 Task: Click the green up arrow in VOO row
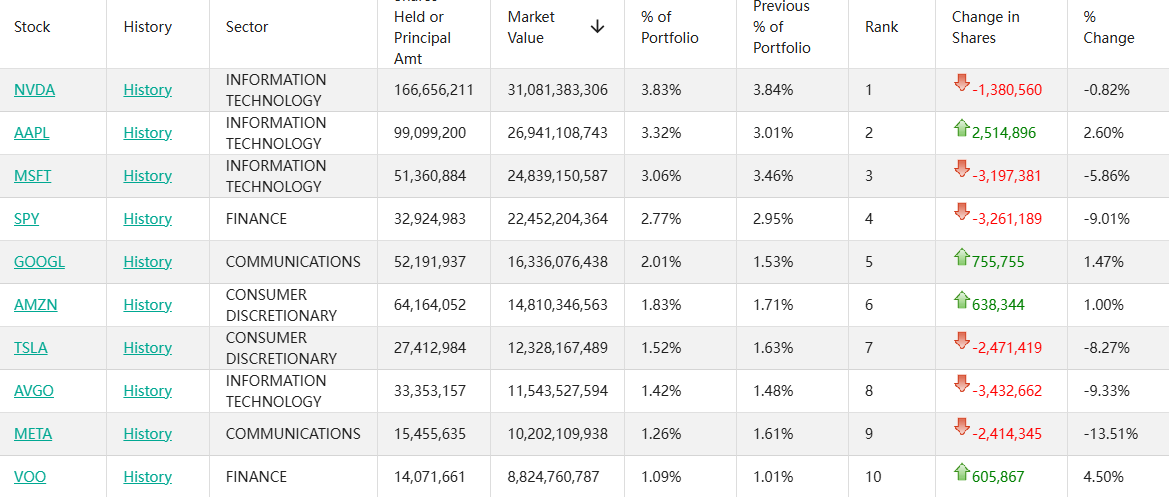962,471
